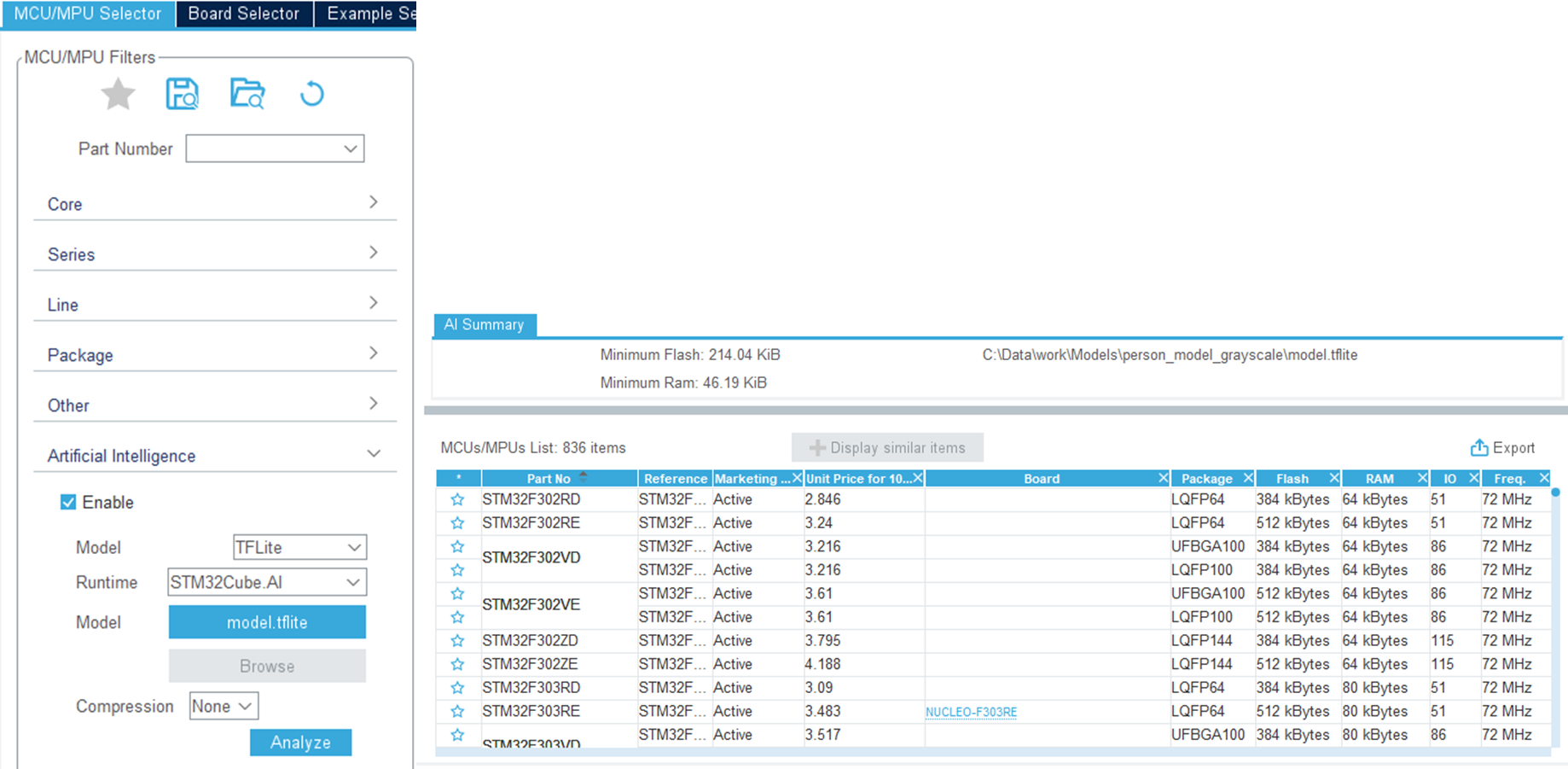Star the STM32F302RE row as favorite
The height and width of the screenshot is (769, 1568).
458,523
